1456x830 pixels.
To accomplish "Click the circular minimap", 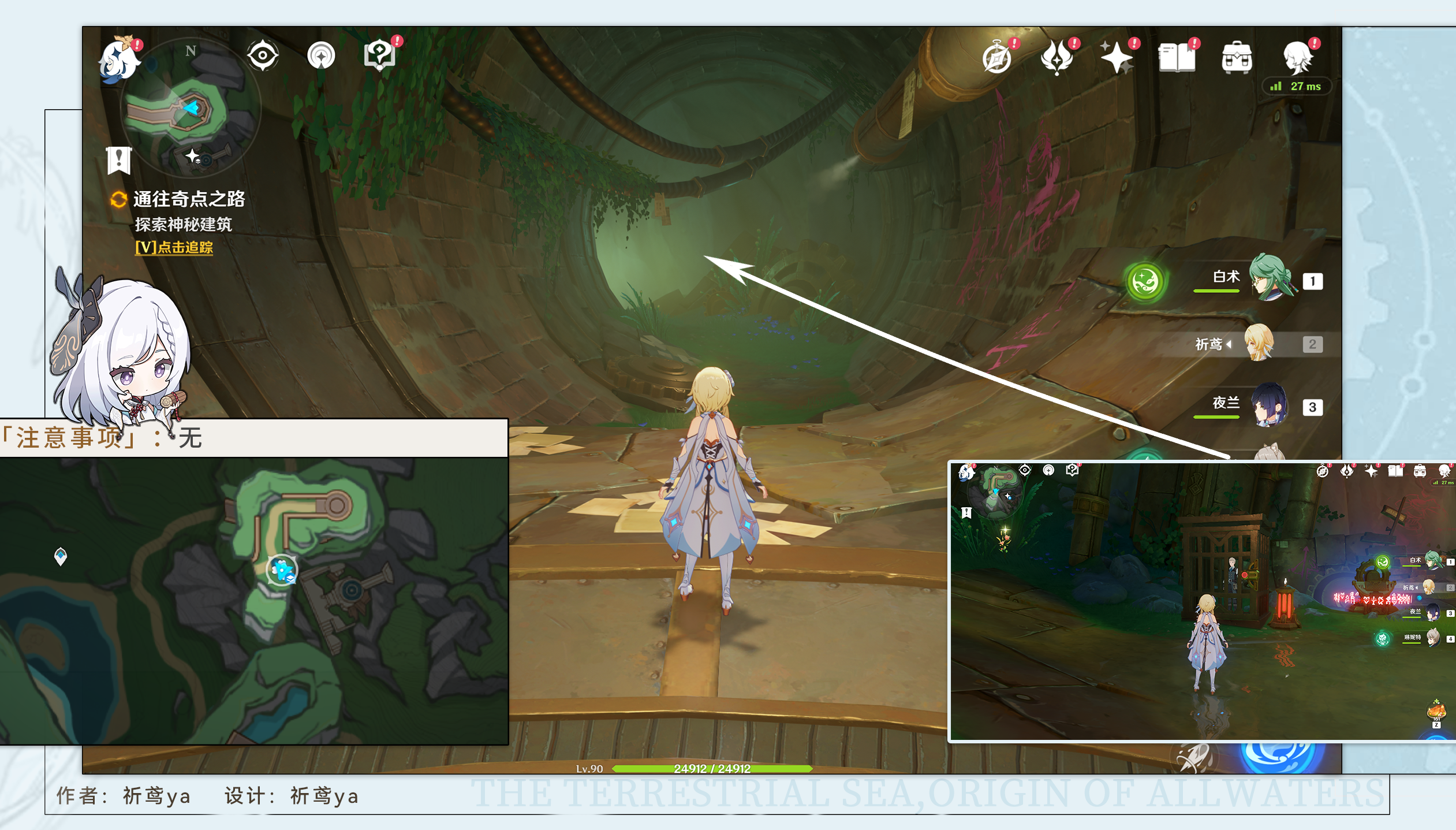I will pyautogui.click(x=191, y=109).
